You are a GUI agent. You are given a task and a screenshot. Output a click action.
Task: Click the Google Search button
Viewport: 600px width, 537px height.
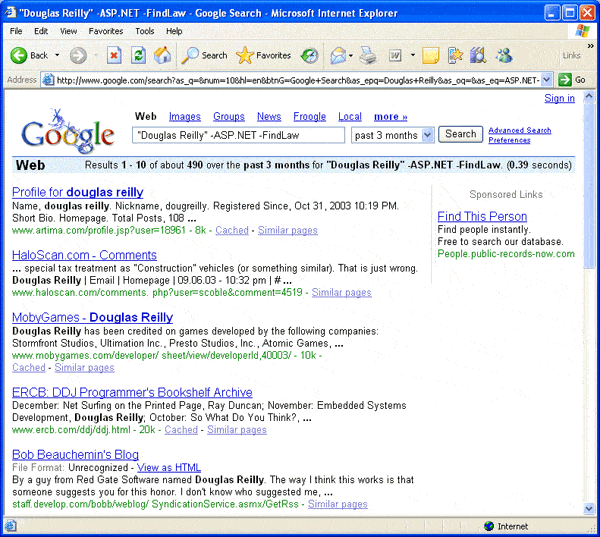click(460, 134)
